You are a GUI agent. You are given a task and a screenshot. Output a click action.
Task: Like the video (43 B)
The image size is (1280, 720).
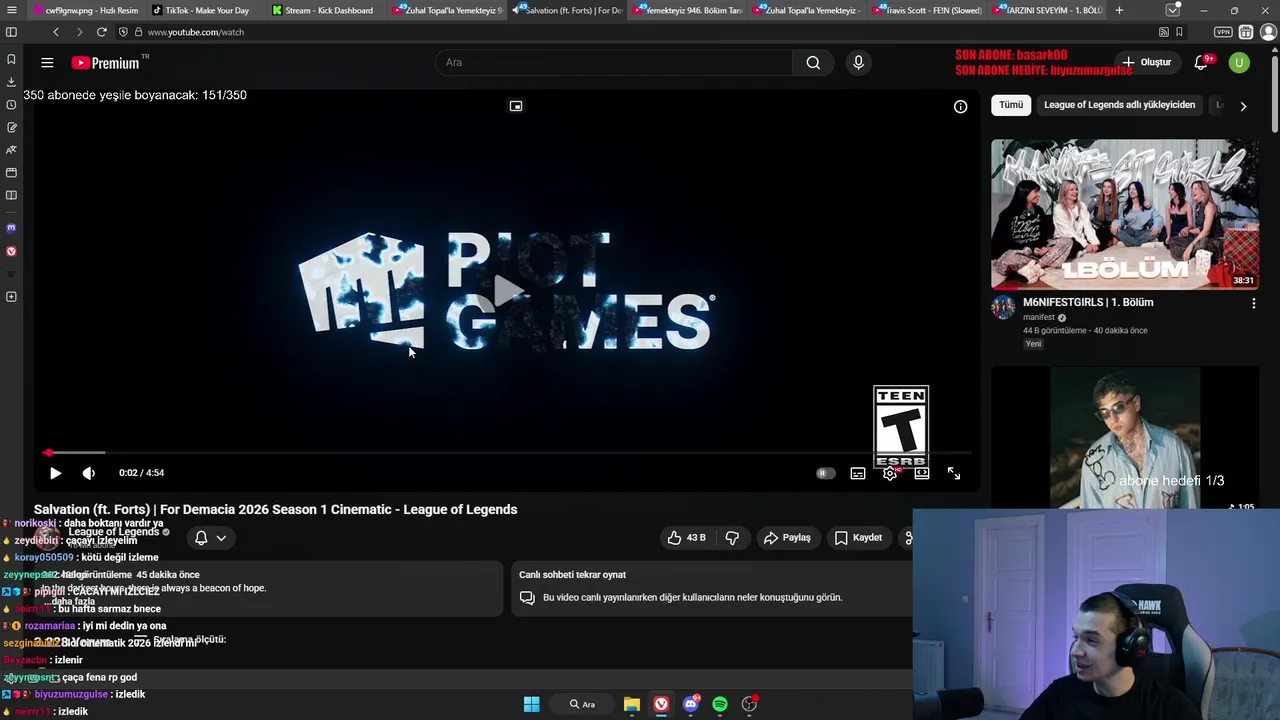pos(687,538)
